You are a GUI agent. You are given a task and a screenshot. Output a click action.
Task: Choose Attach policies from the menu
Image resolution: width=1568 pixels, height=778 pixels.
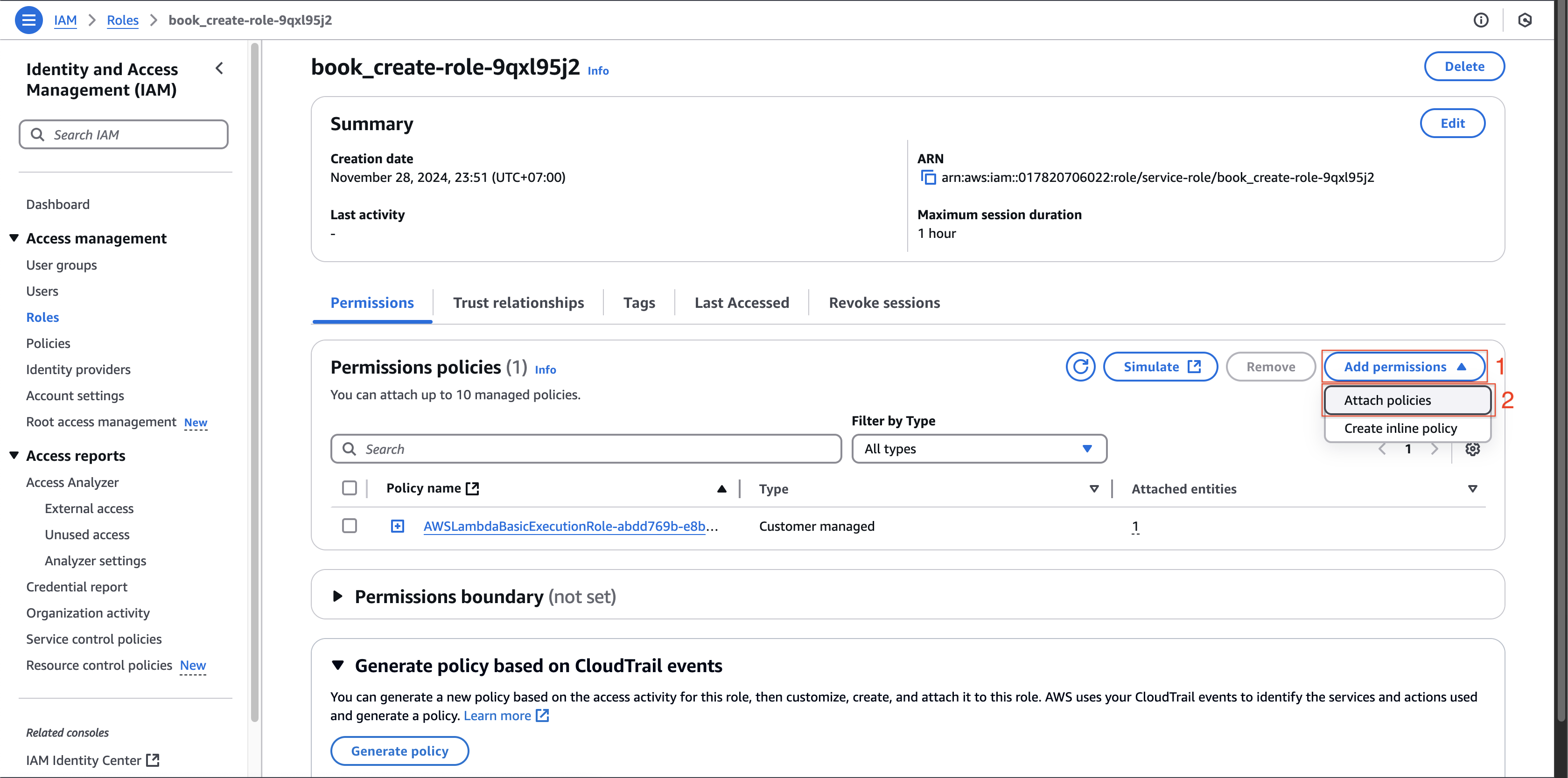pos(1407,400)
